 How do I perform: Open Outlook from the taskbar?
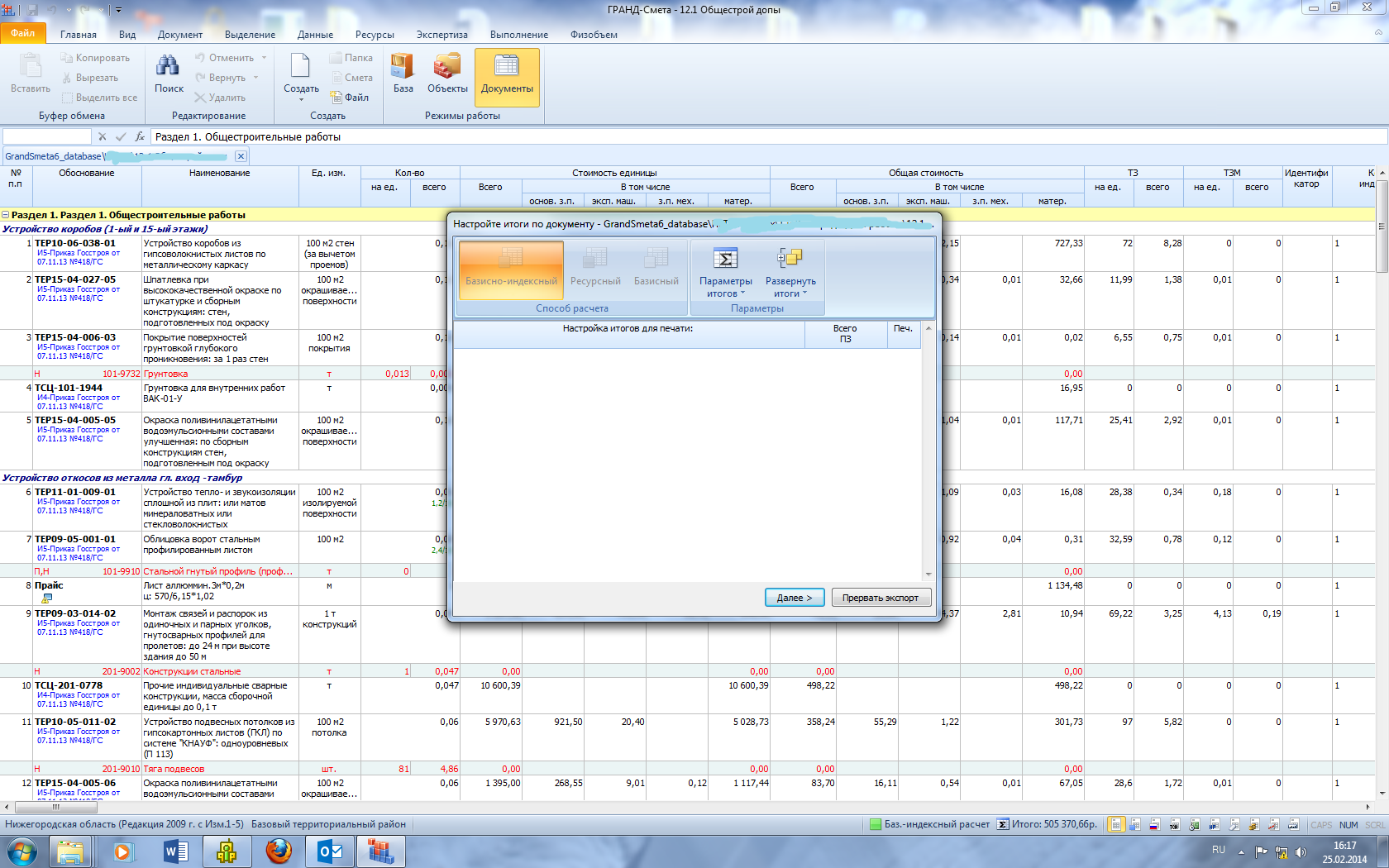pyautogui.click(x=330, y=851)
